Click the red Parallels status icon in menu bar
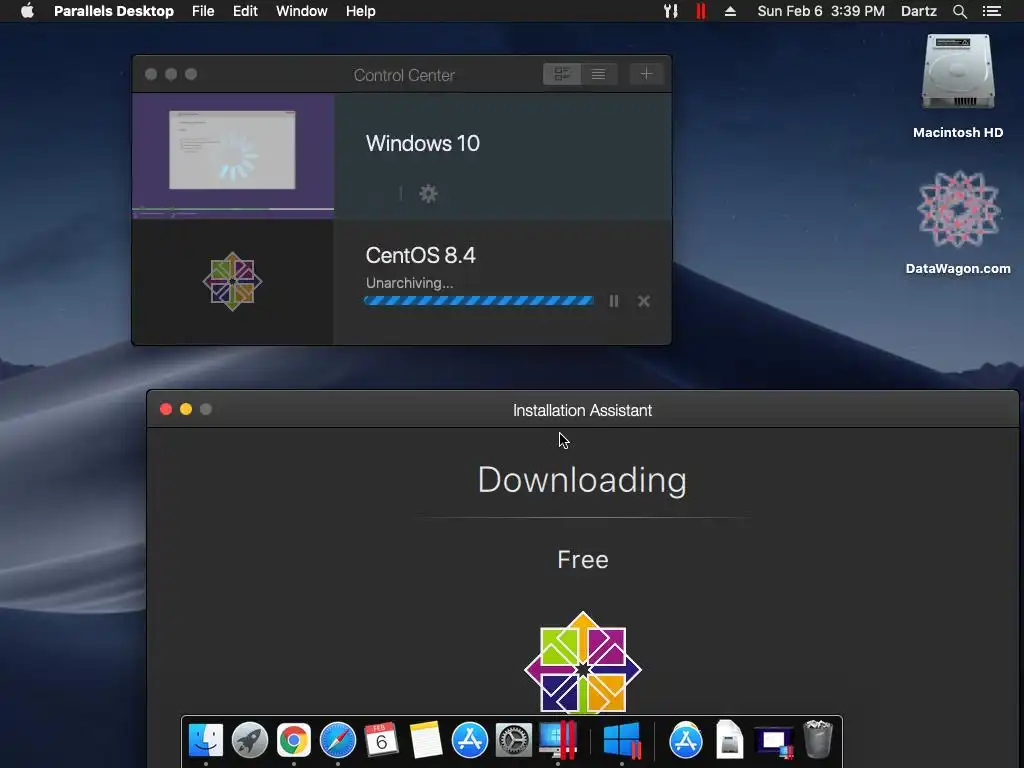Image resolution: width=1024 pixels, height=768 pixels. (701, 11)
